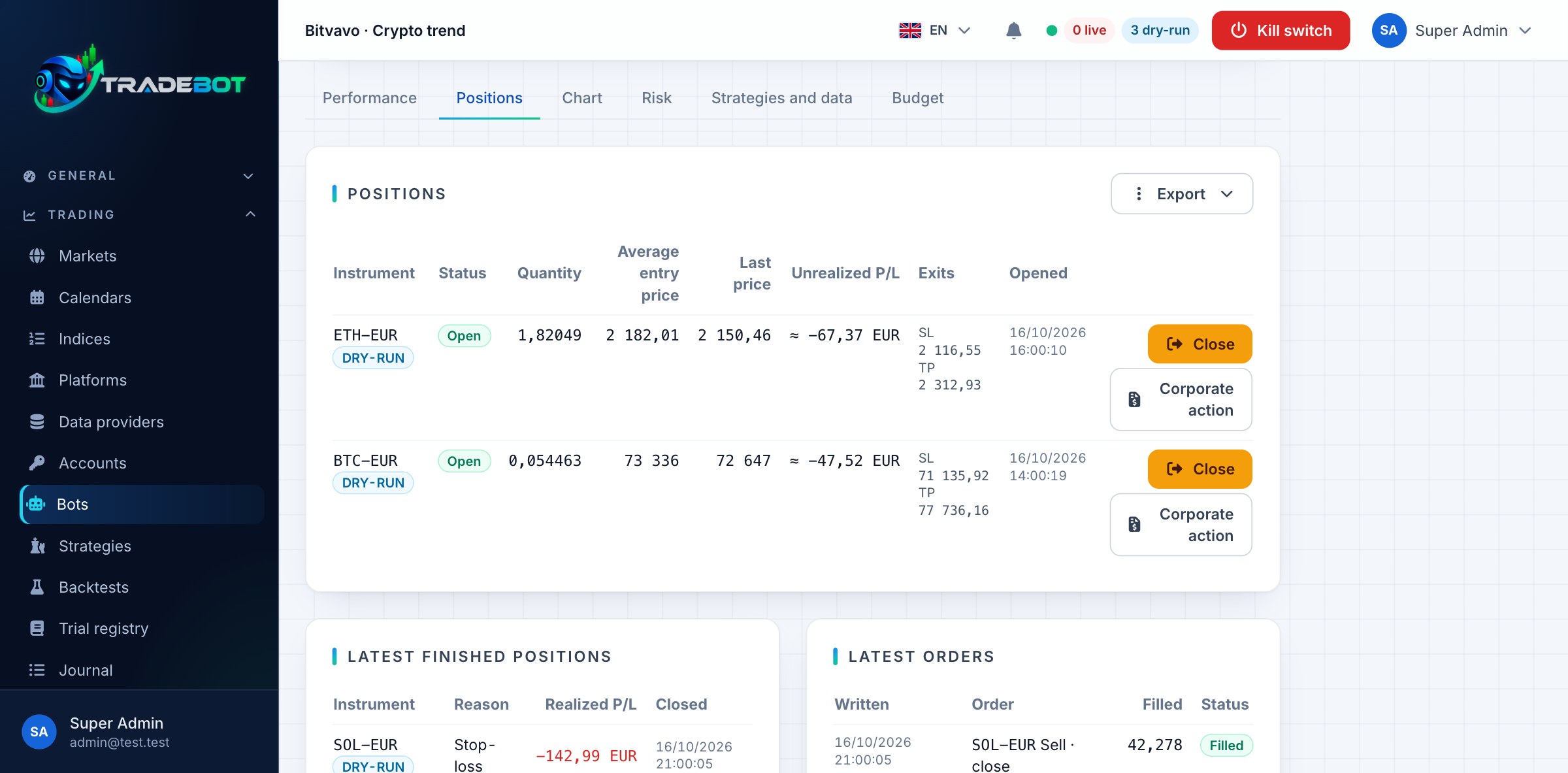
Task: Click SOL-EUR in Latest finished positions
Action: [365, 745]
